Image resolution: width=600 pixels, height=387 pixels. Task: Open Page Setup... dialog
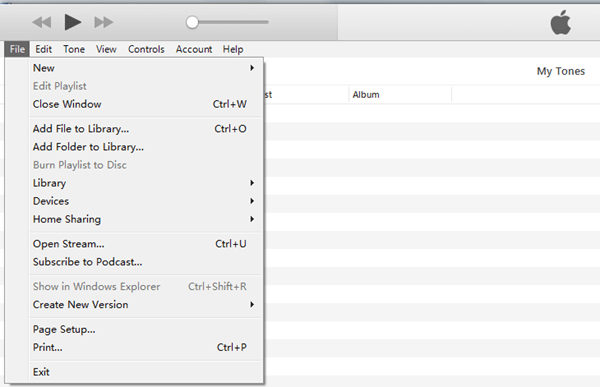pos(146,329)
